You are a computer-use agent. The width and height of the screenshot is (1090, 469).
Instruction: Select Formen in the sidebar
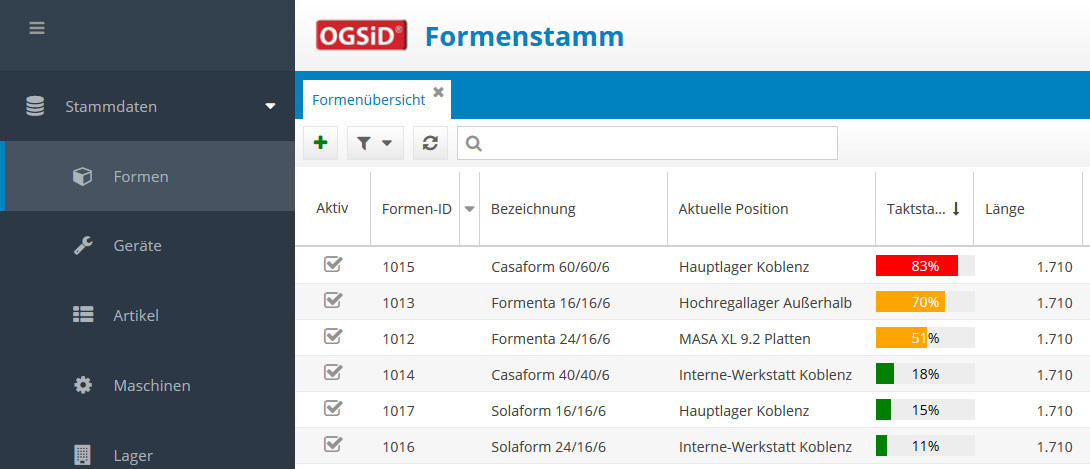click(x=140, y=176)
